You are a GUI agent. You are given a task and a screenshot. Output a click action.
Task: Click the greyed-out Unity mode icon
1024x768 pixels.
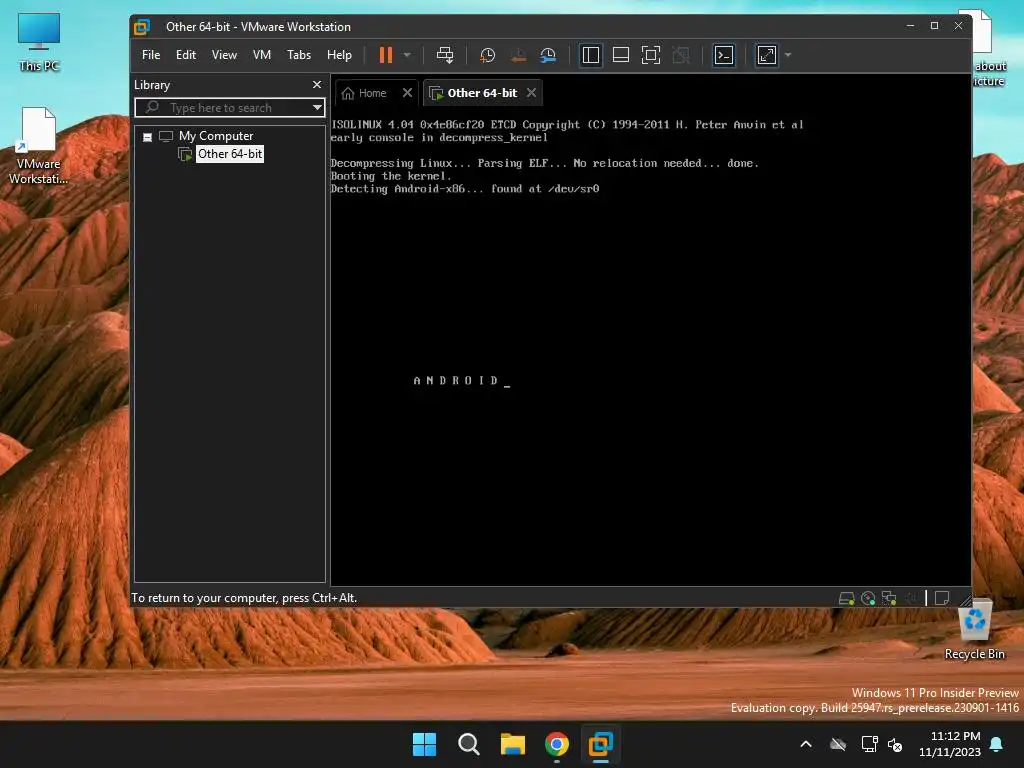coord(681,55)
